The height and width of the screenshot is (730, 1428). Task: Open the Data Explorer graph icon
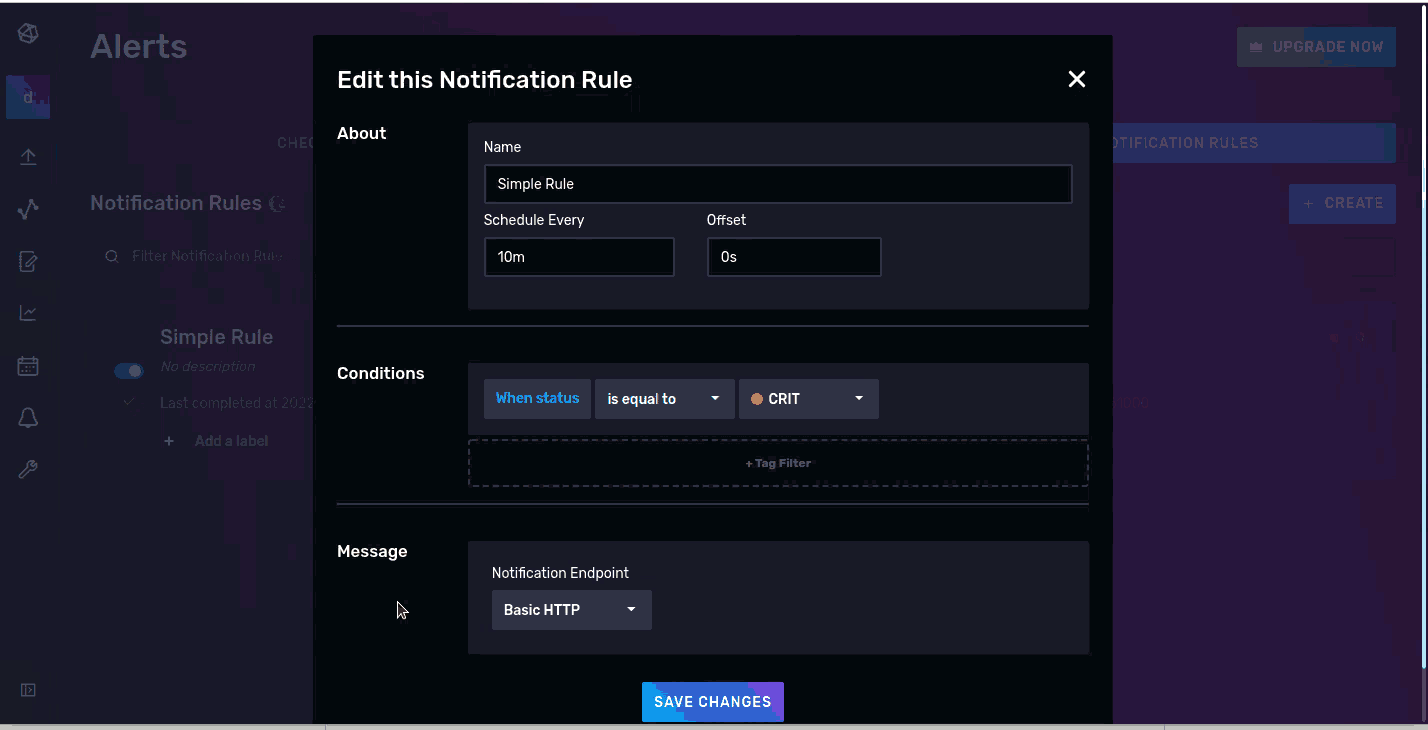click(x=28, y=208)
